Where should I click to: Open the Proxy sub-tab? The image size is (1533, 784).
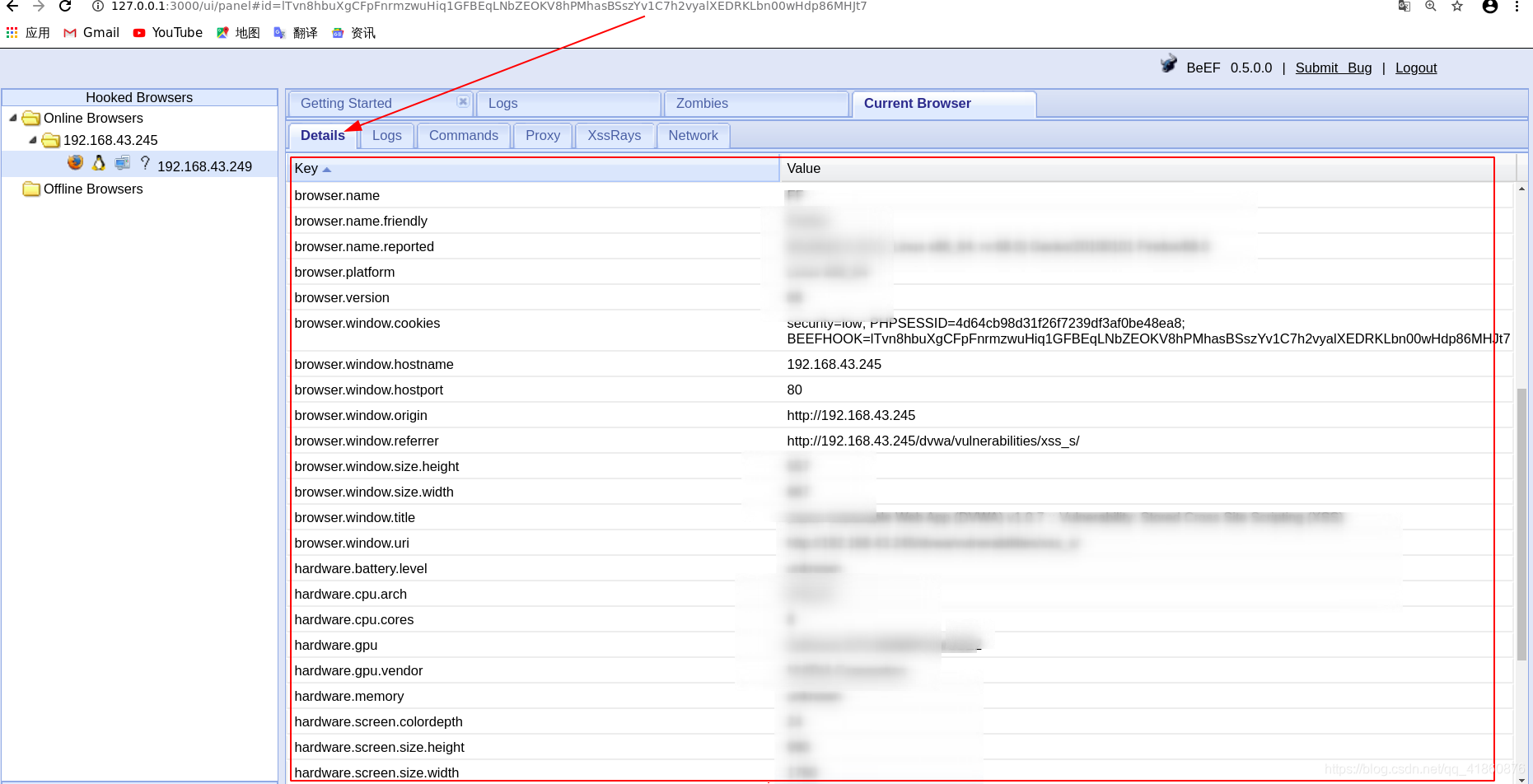click(x=543, y=135)
